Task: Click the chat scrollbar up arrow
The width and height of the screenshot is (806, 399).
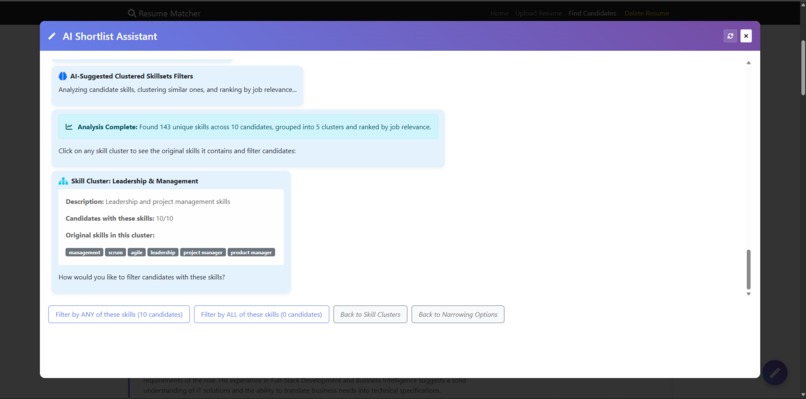Action: point(748,63)
